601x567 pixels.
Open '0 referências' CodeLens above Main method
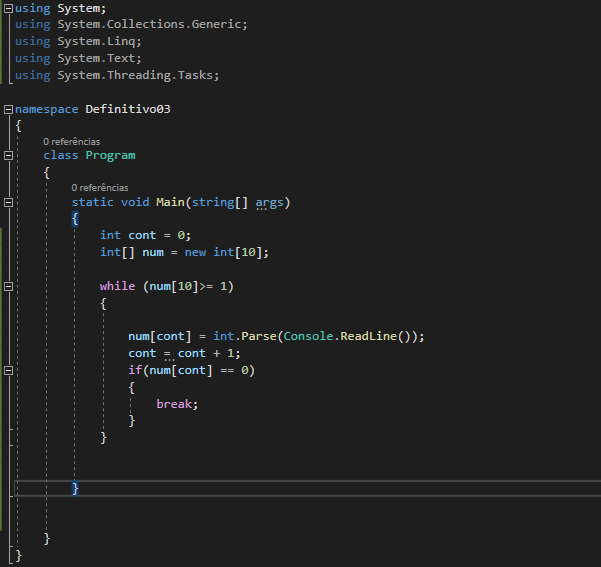coord(100,188)
